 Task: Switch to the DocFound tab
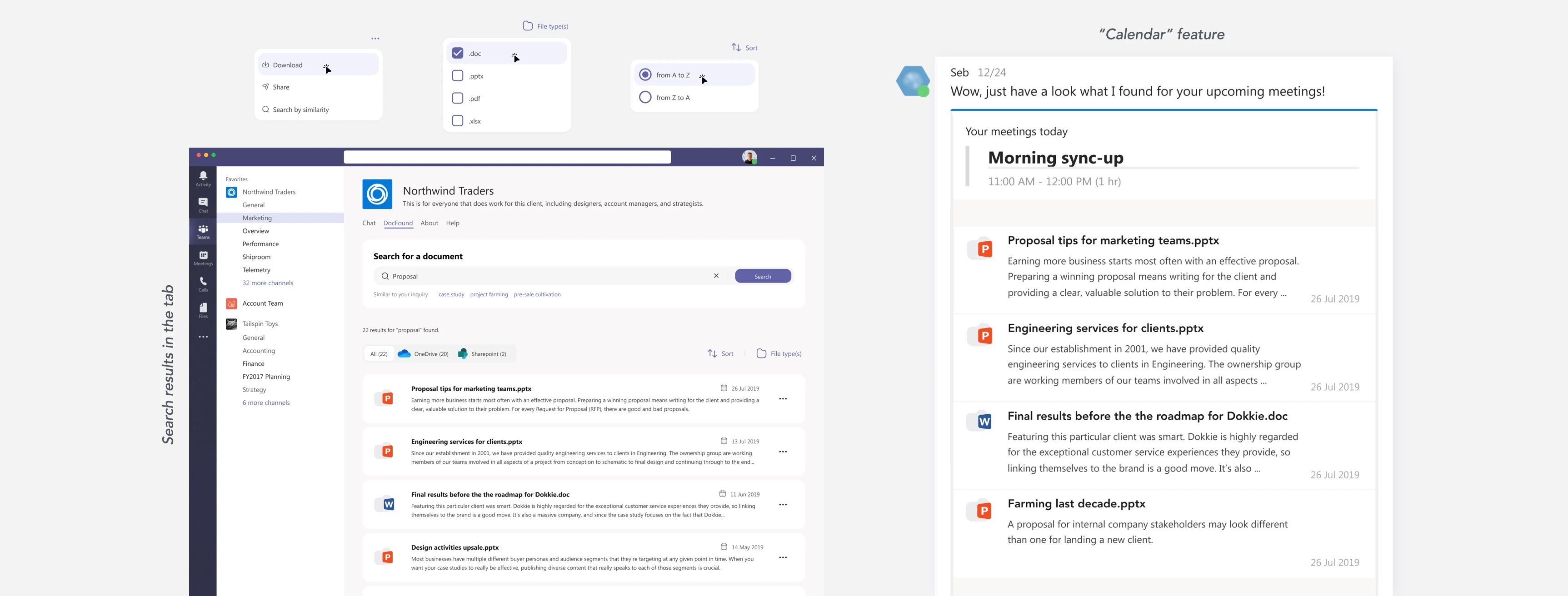(398, 223)
